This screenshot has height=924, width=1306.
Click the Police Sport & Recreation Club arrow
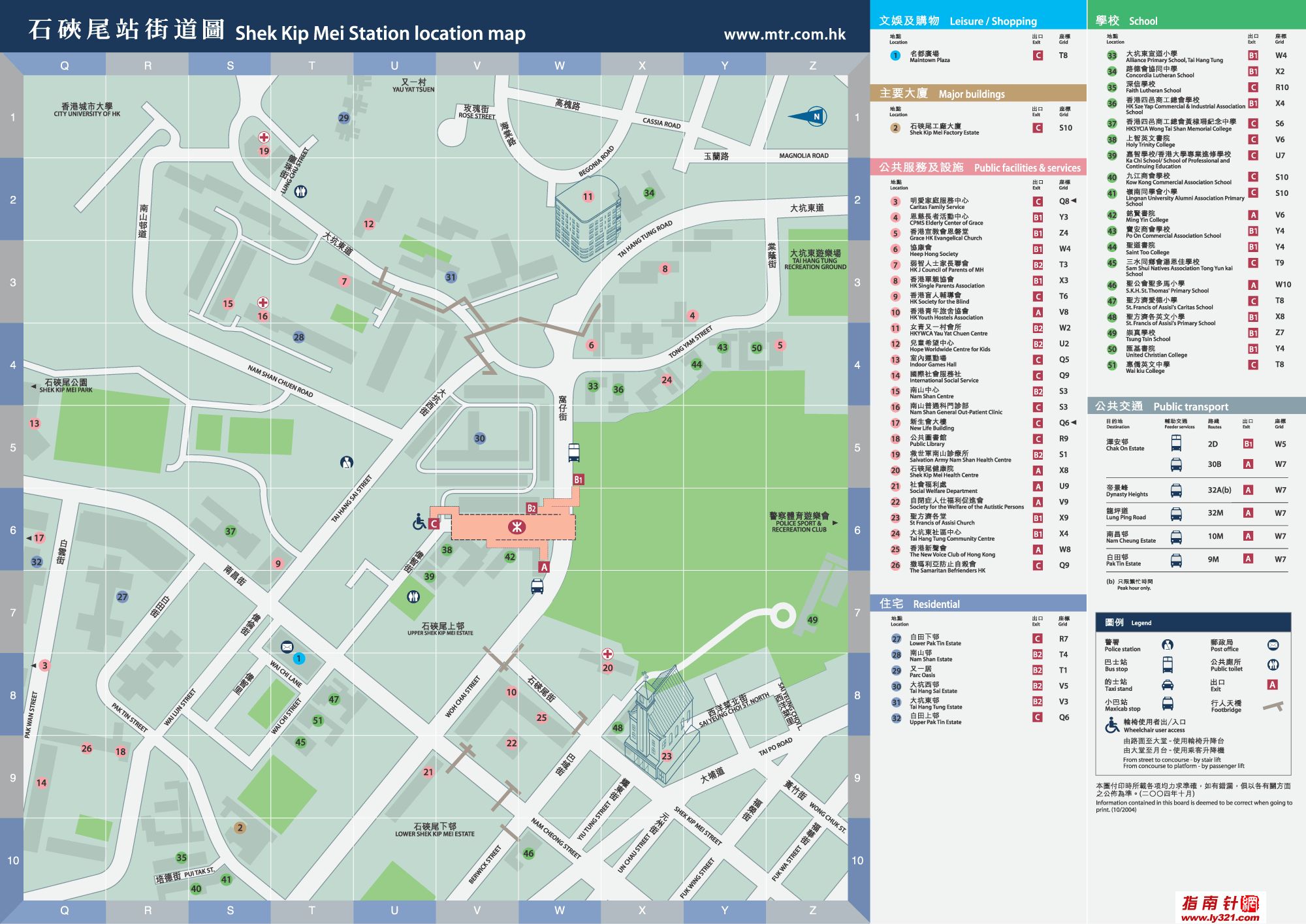coord(835,523)
